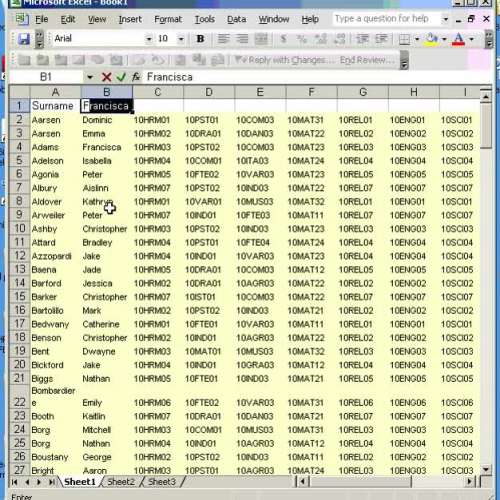Apply yellow Fill Color bucket
This screenshot has width=500, height=500.
(432, 39)
